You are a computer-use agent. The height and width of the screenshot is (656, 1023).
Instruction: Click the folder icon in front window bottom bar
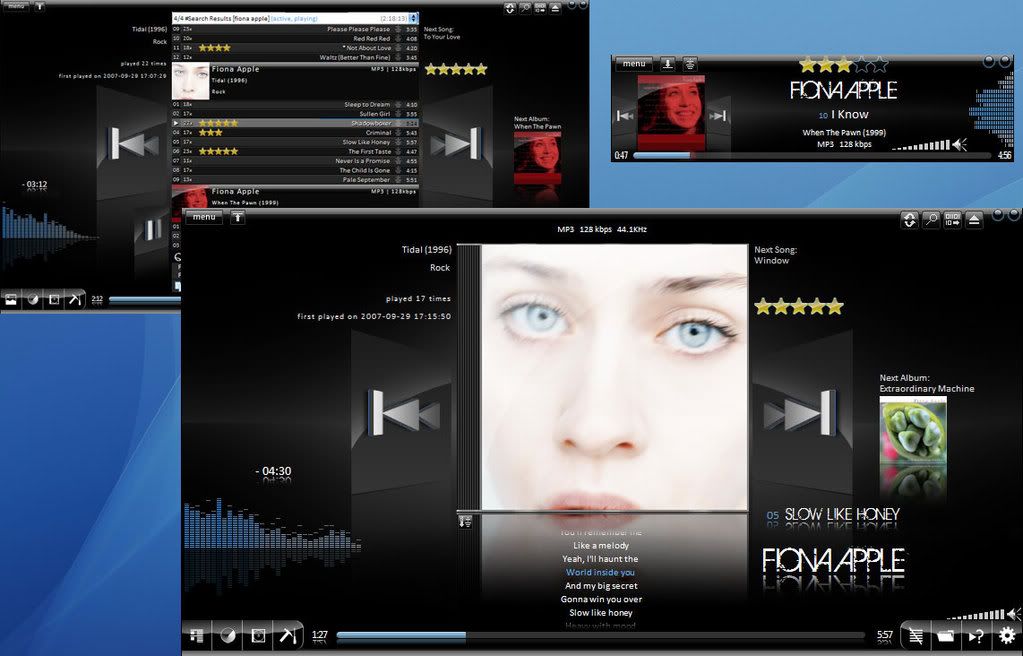pos(946,636)
